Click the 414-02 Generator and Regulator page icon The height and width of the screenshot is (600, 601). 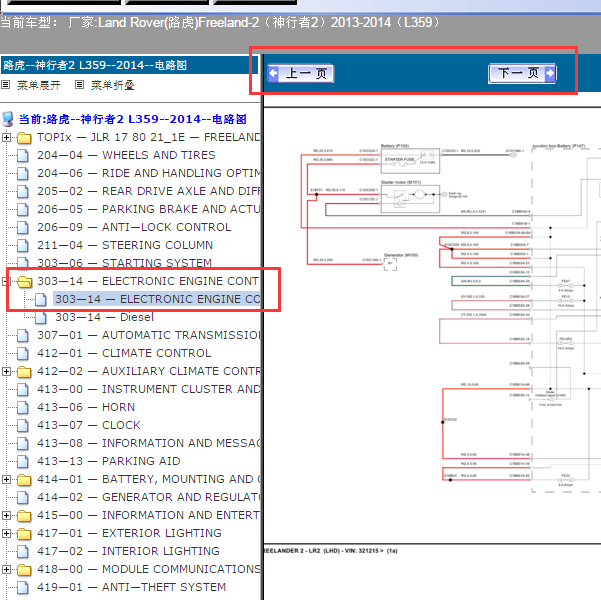23,498
